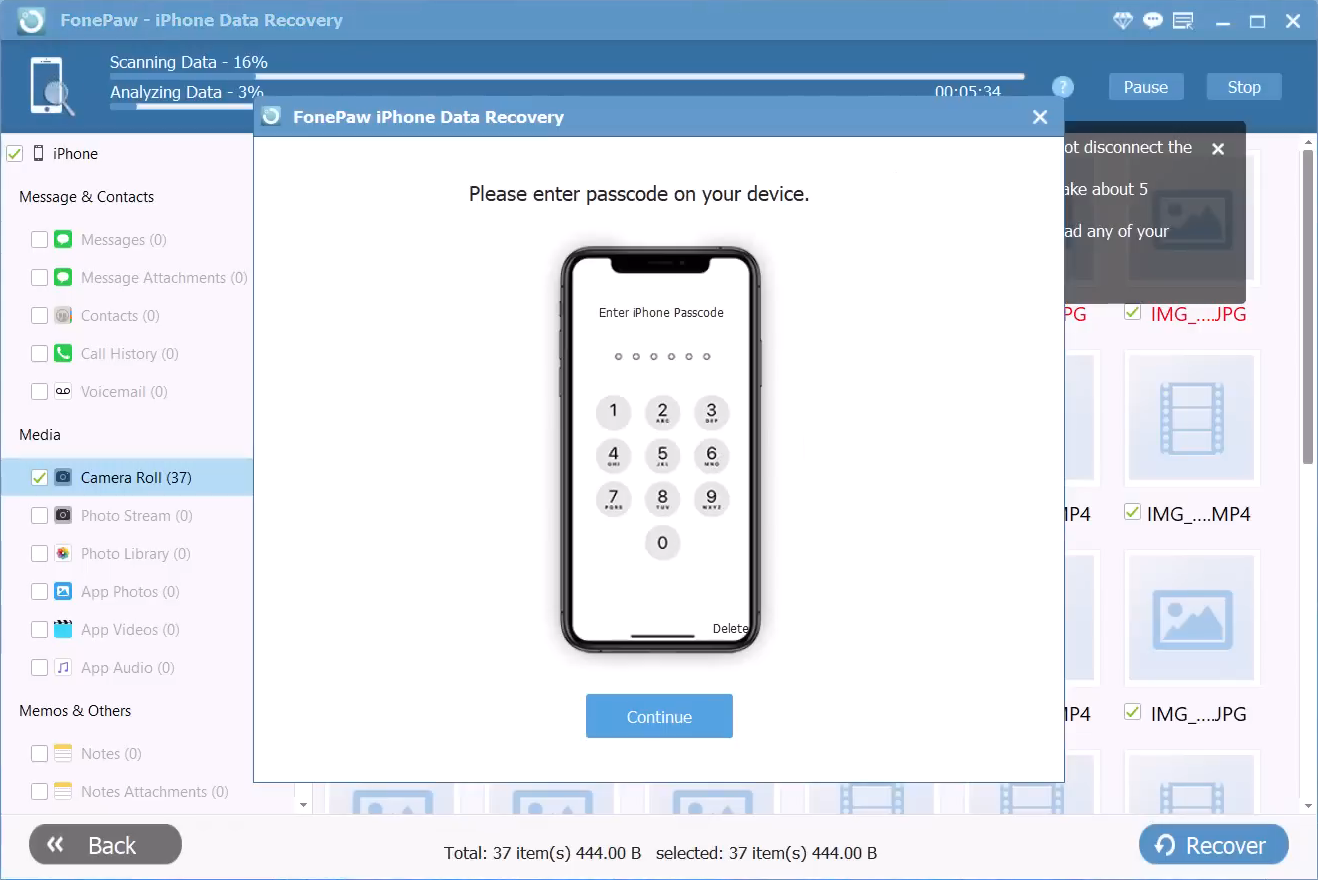Open the feedback speech bubble icon
This screenshot has width=1318, height=880.
[1153, 20]
